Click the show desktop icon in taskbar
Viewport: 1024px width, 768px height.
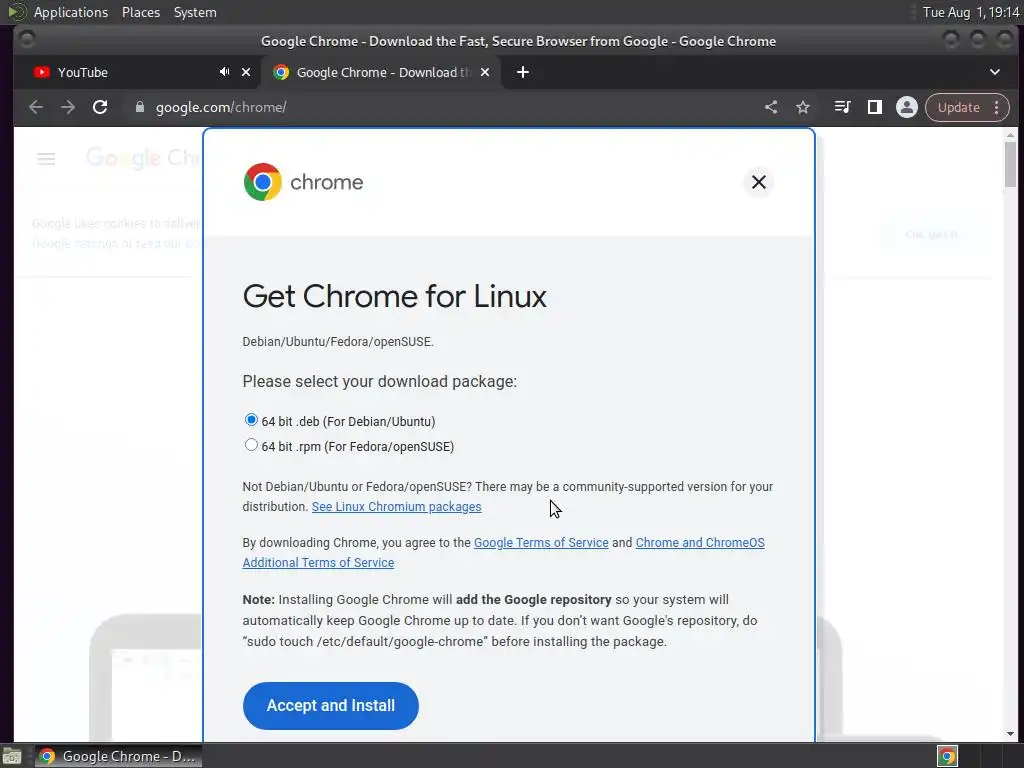point(12,756)
